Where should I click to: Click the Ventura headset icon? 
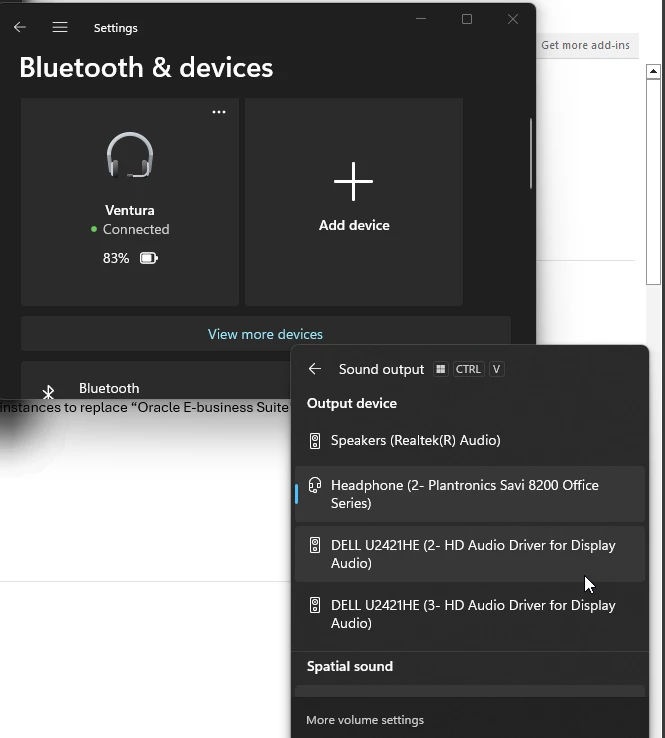130,155
